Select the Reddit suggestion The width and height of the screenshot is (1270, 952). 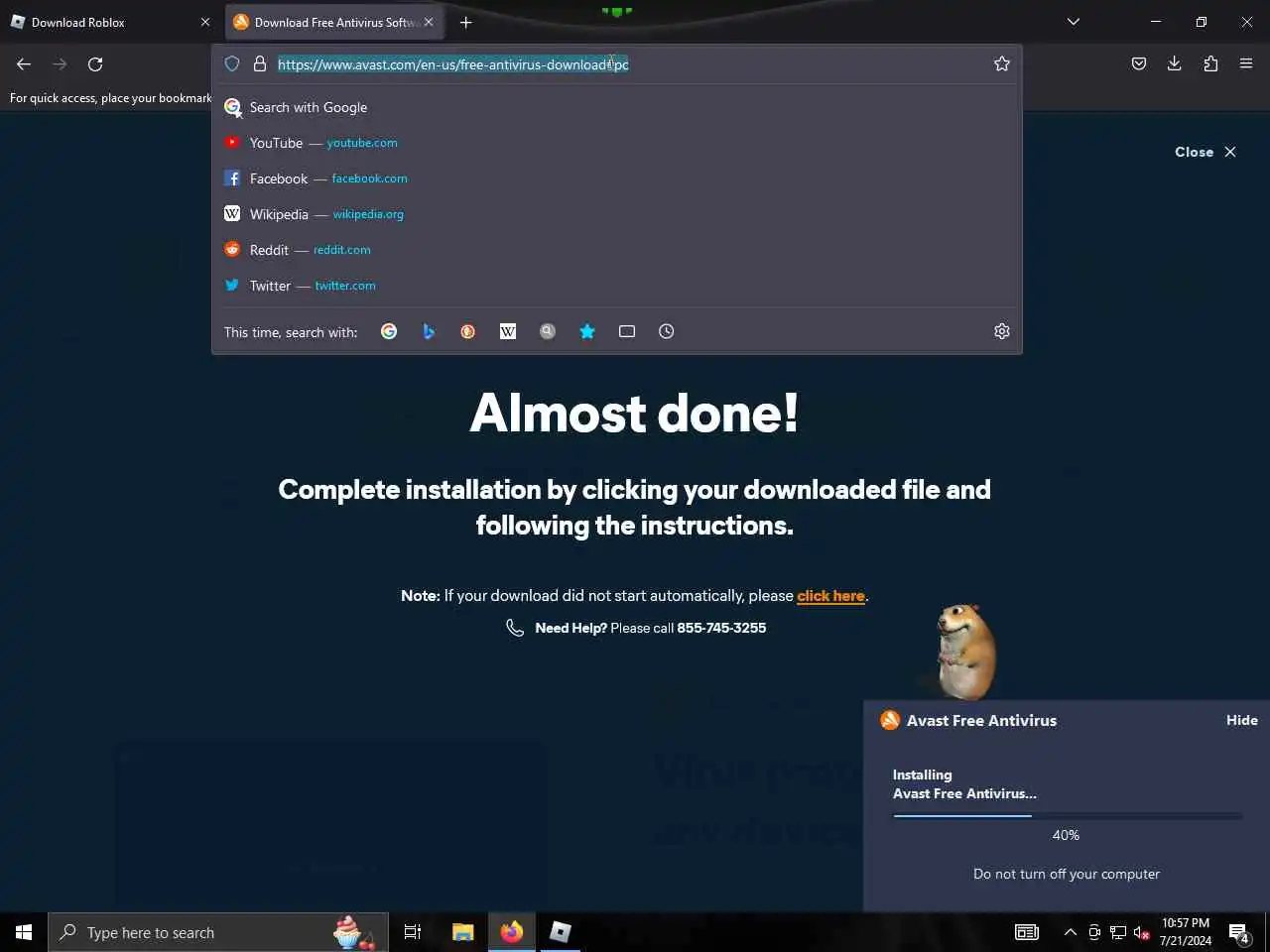pos(617,250)
